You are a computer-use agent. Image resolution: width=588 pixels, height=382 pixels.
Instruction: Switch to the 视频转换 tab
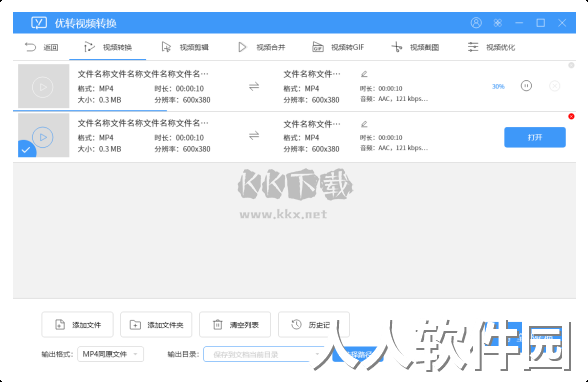pos(108,47)
